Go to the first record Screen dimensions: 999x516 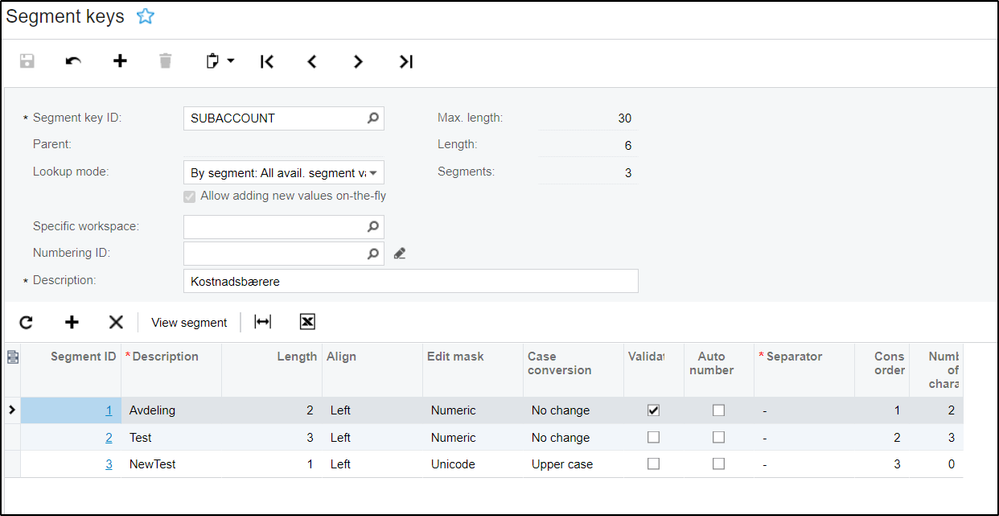coord(266,62)
